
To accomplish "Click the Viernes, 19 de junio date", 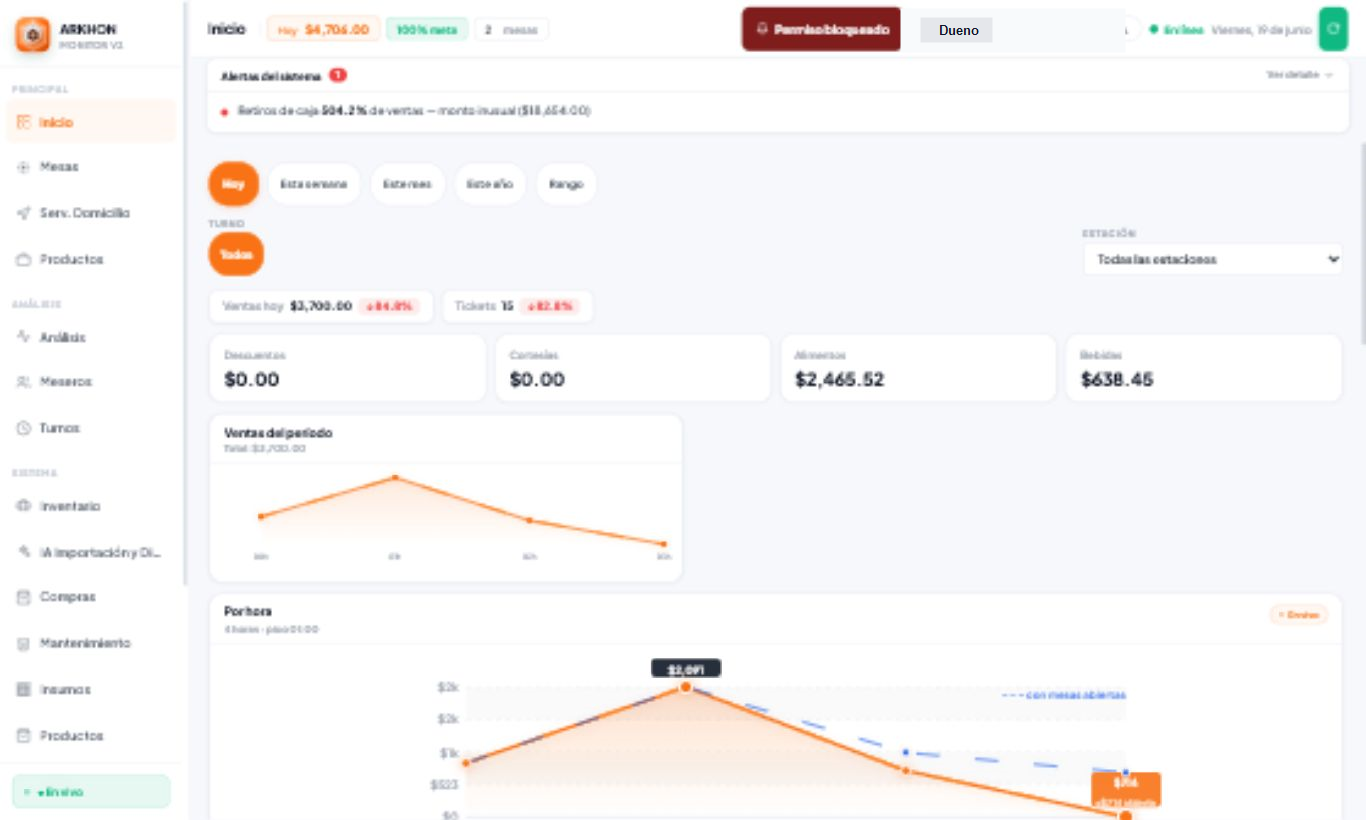I will (x=1261, y=30).
